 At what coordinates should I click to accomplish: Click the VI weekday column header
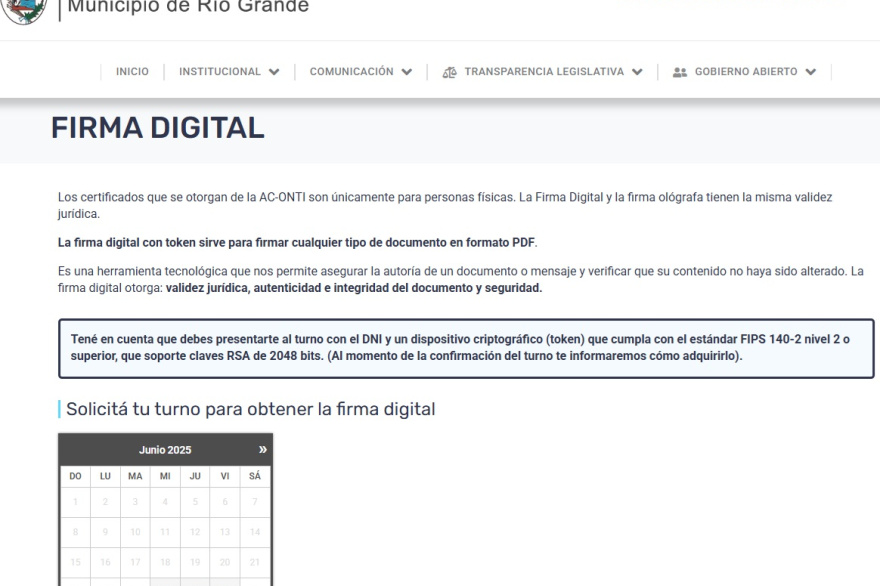[225, 476]
